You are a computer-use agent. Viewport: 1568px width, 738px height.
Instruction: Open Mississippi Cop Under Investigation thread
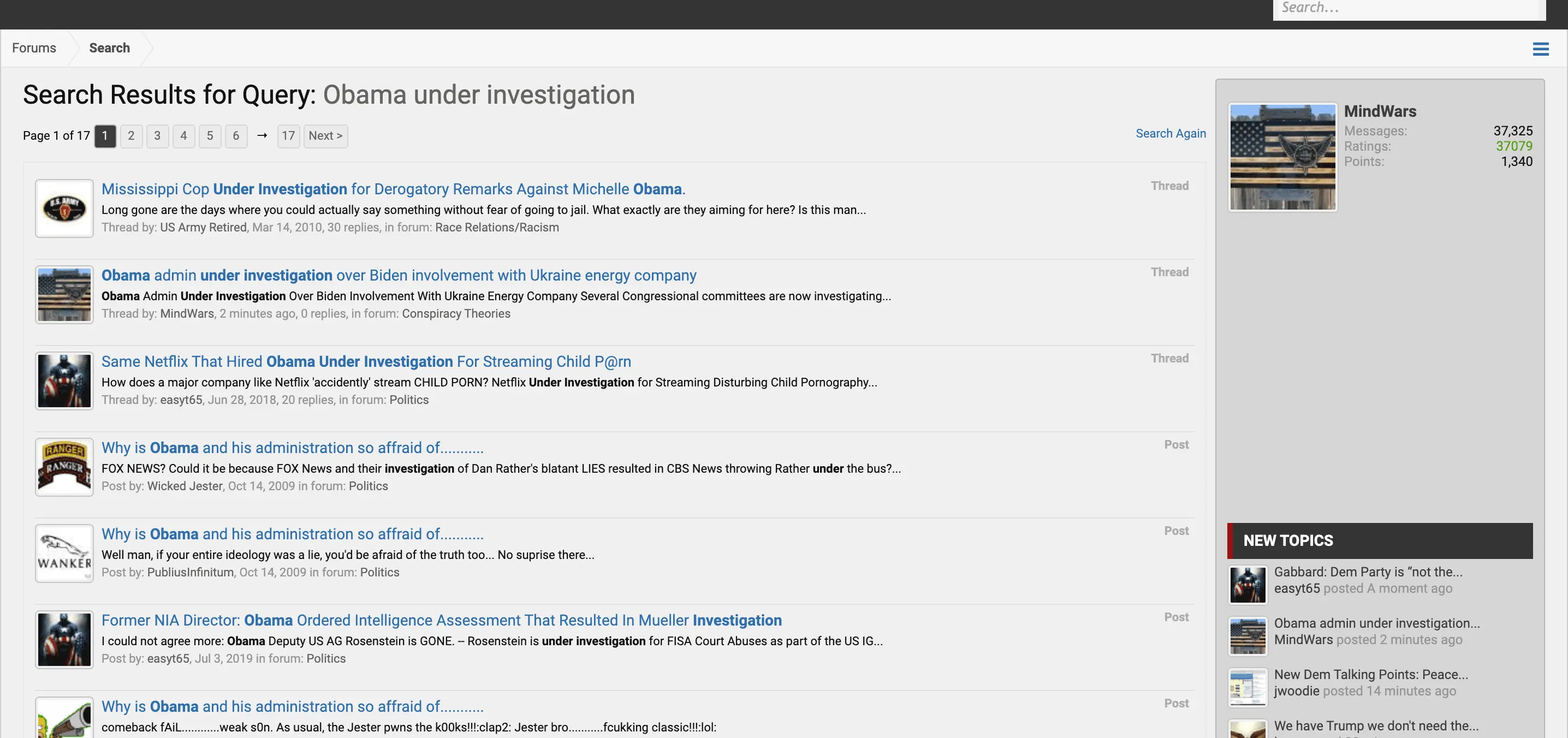pos(393,189)
